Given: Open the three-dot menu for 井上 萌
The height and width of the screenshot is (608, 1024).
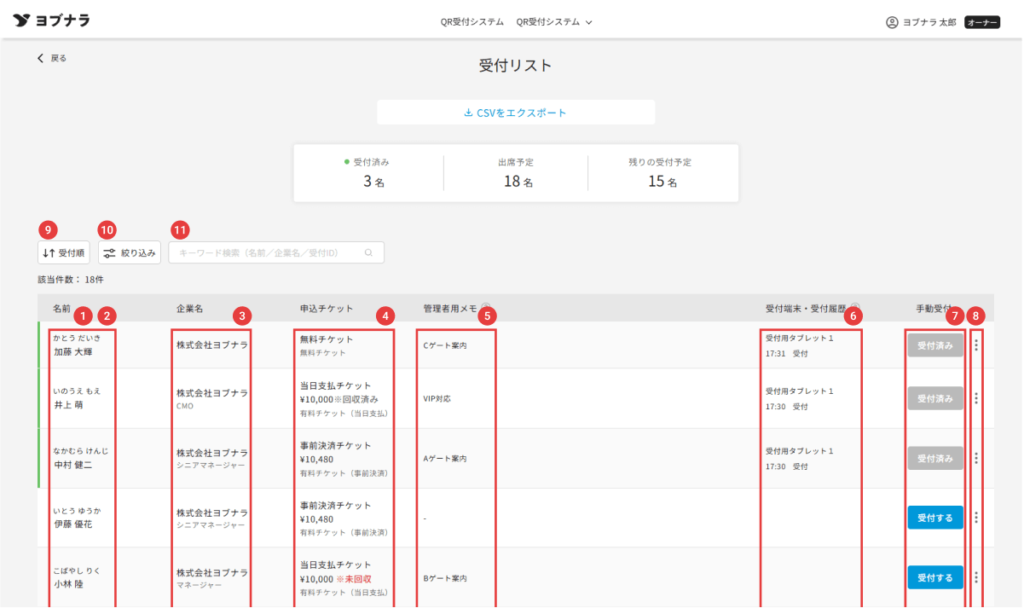Looking at the screenshot, I should (x=976, y=398).
